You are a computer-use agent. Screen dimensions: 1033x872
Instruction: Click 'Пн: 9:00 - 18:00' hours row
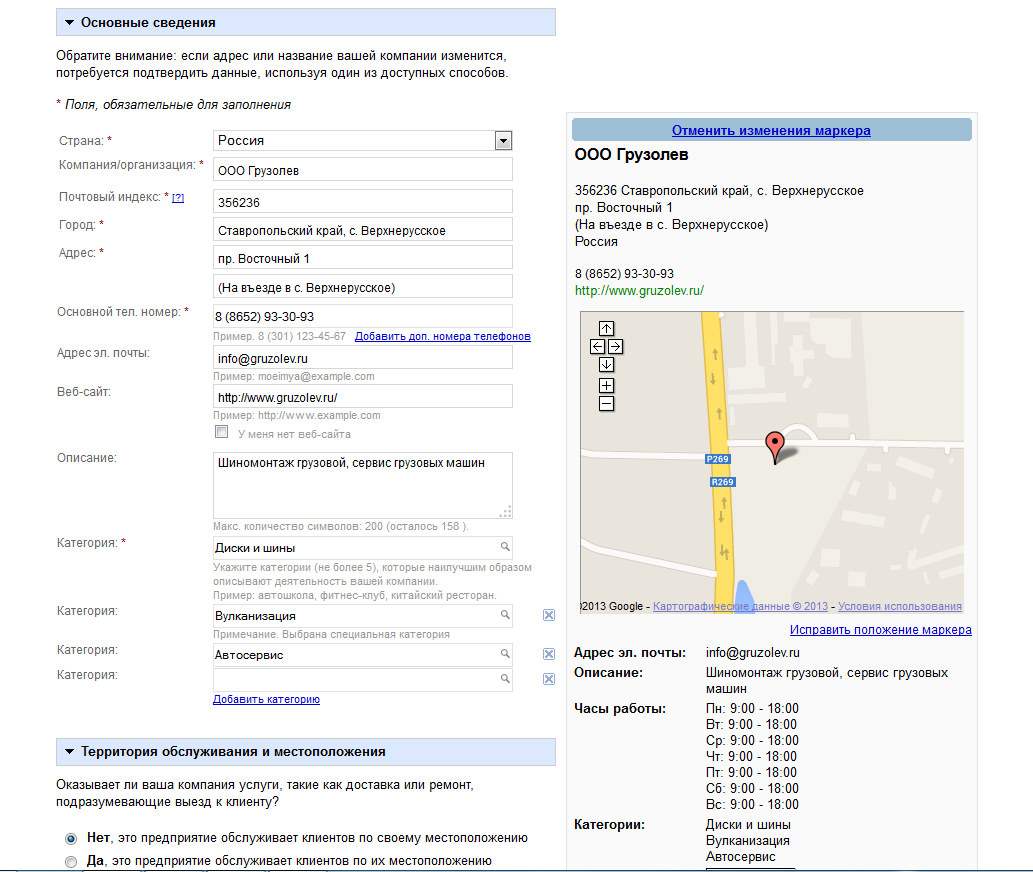pyautogui.click(x=752, y=709)
